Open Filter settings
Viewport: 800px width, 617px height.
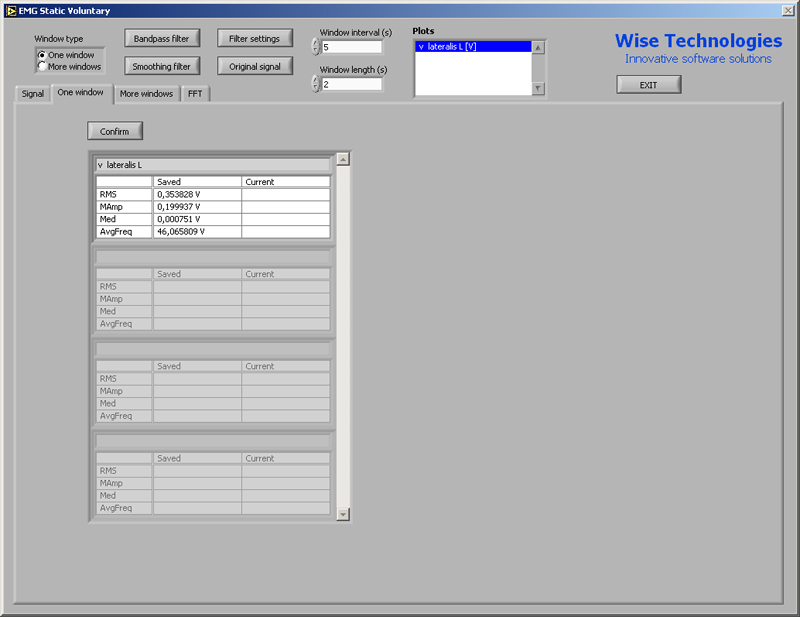[x=255, y=38]
